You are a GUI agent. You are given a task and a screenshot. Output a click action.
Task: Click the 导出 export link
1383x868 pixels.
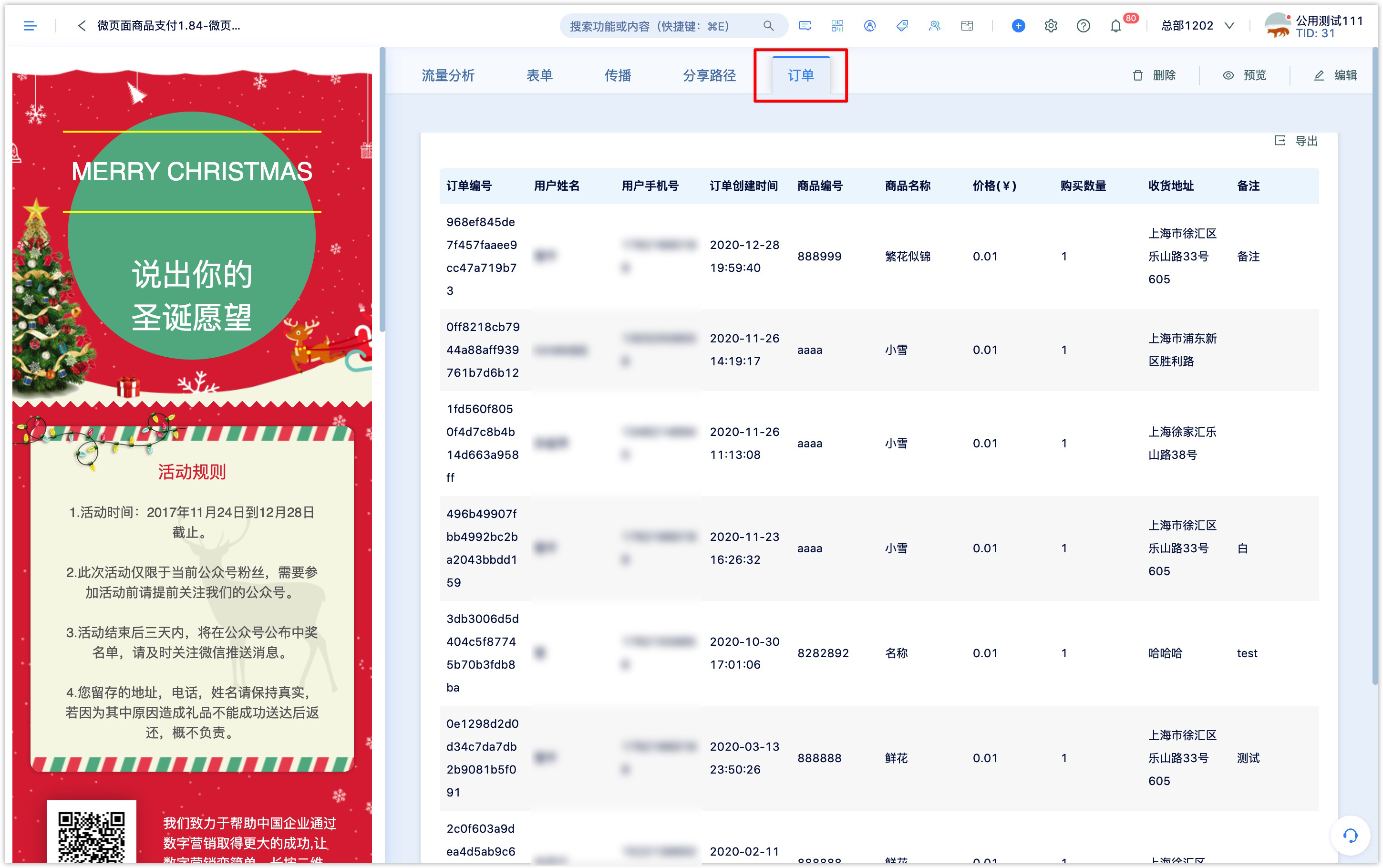click(x=1306, y=141)
